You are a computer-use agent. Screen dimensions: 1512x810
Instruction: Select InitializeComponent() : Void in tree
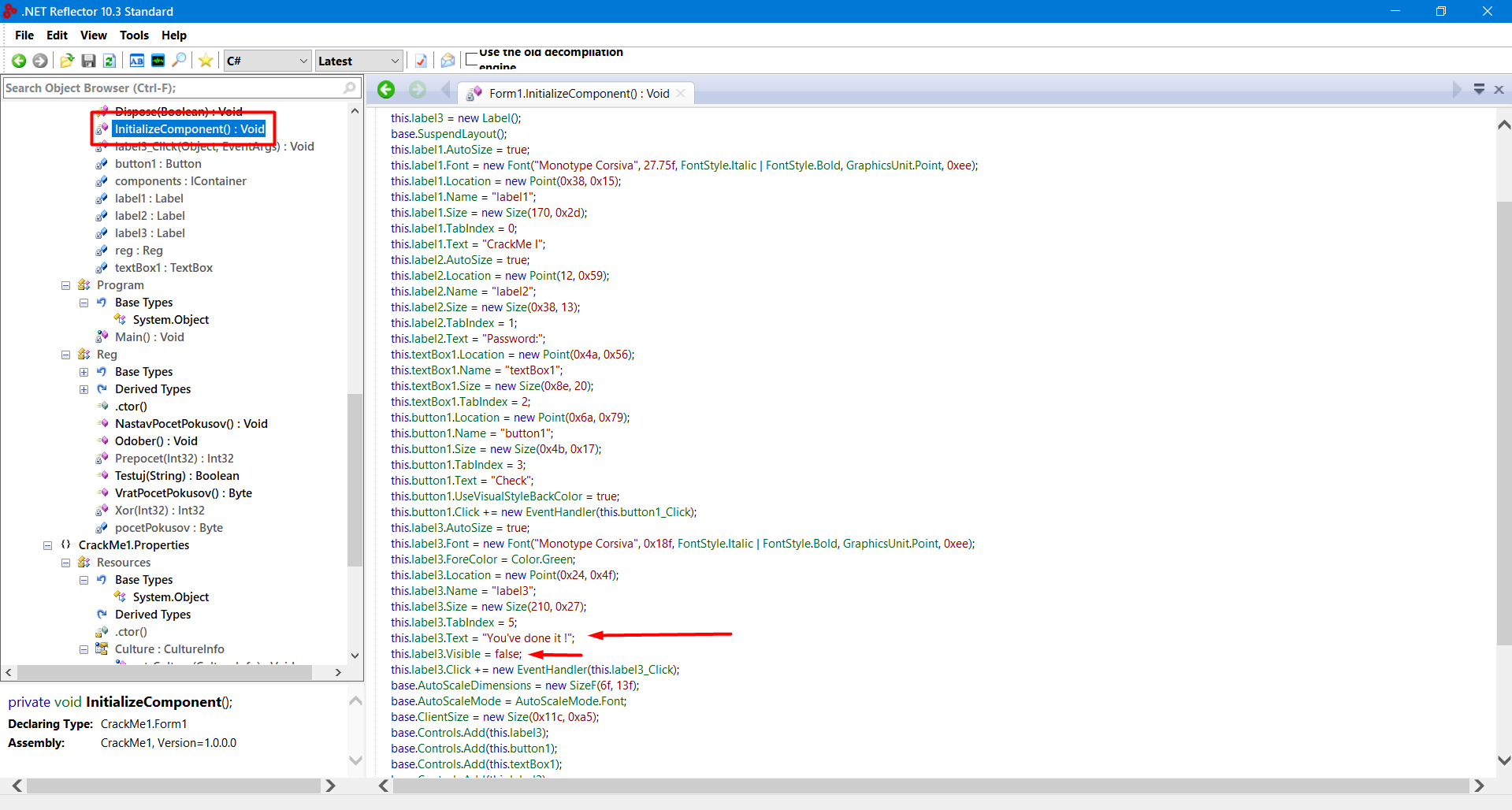(190, 128)
